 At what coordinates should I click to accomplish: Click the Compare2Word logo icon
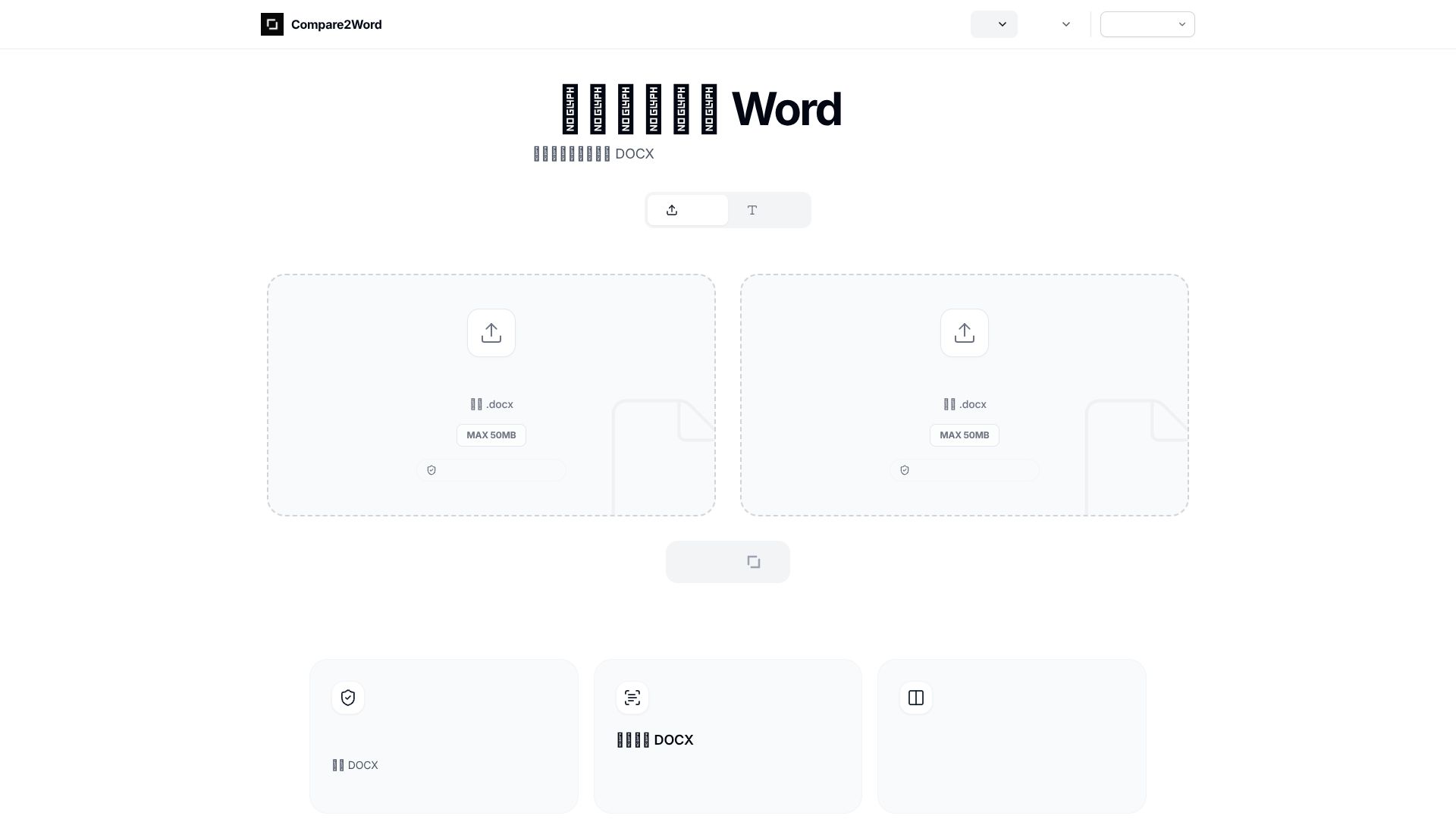(x=272, y=24)
